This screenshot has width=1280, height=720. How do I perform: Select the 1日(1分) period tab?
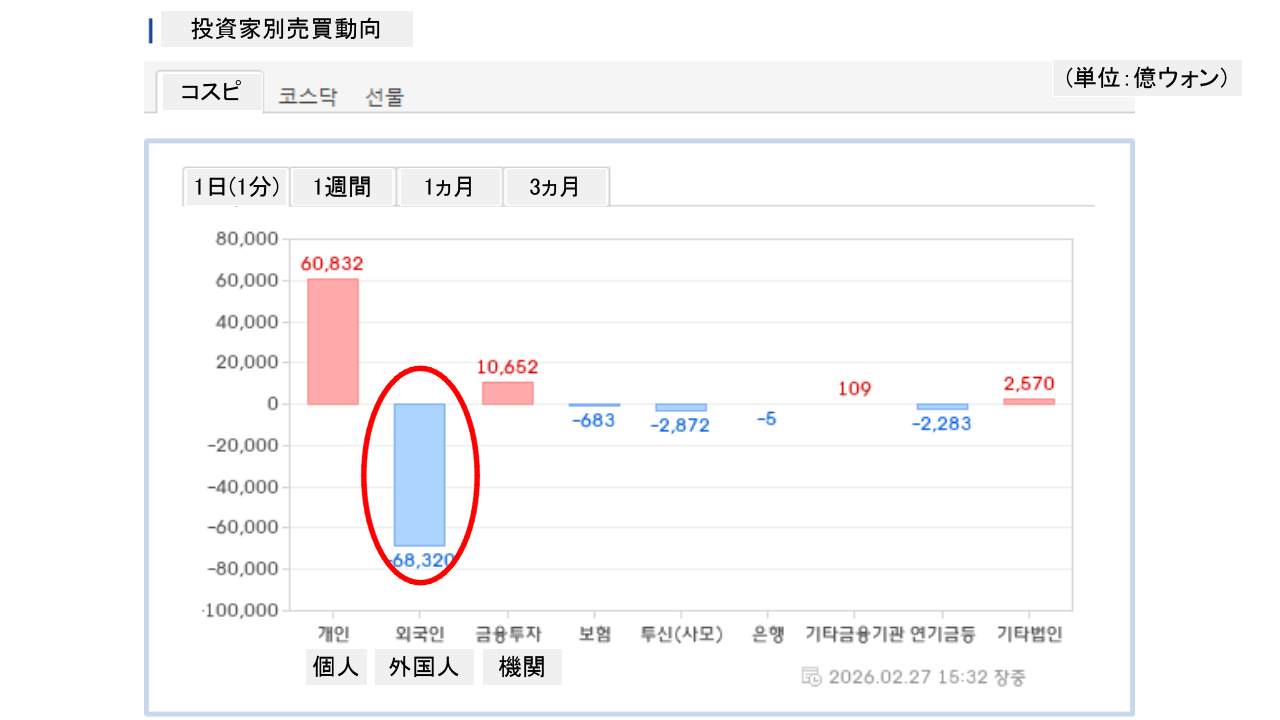click(x=236, y=187)
